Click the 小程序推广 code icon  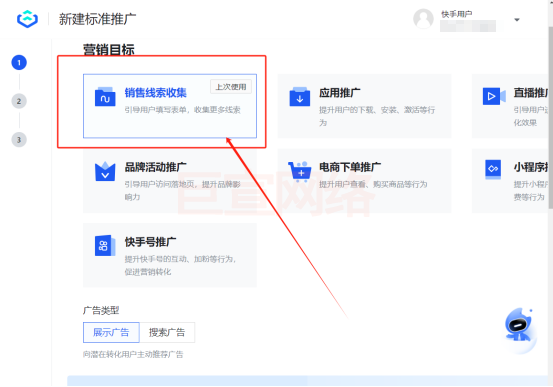(493, 170)
